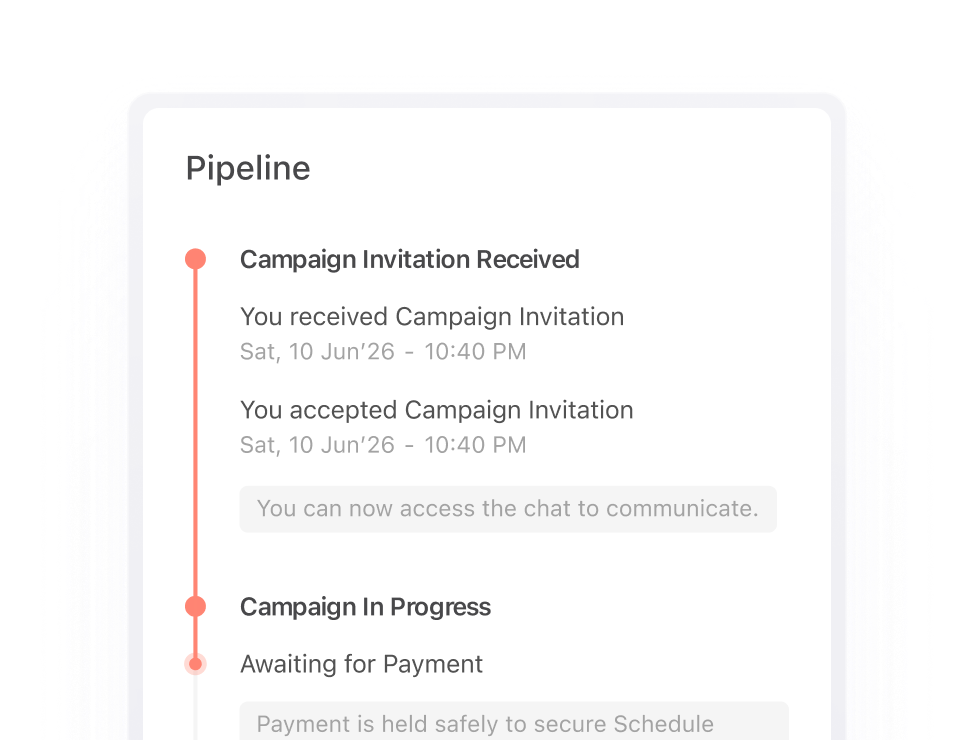The image size is (974, 740).
Task: Click the Awaiting for Payment label
Action: tap(362, 664)
